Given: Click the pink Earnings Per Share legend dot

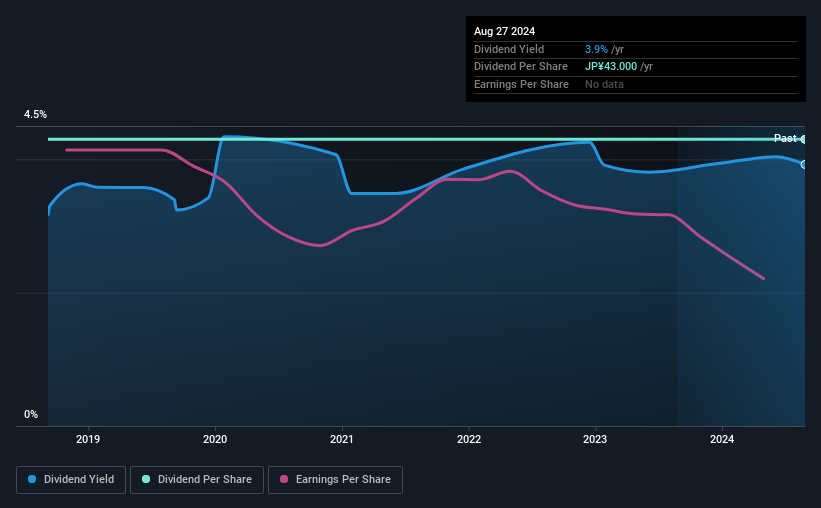Looking at the screenshot, I should tap(284, 479).
